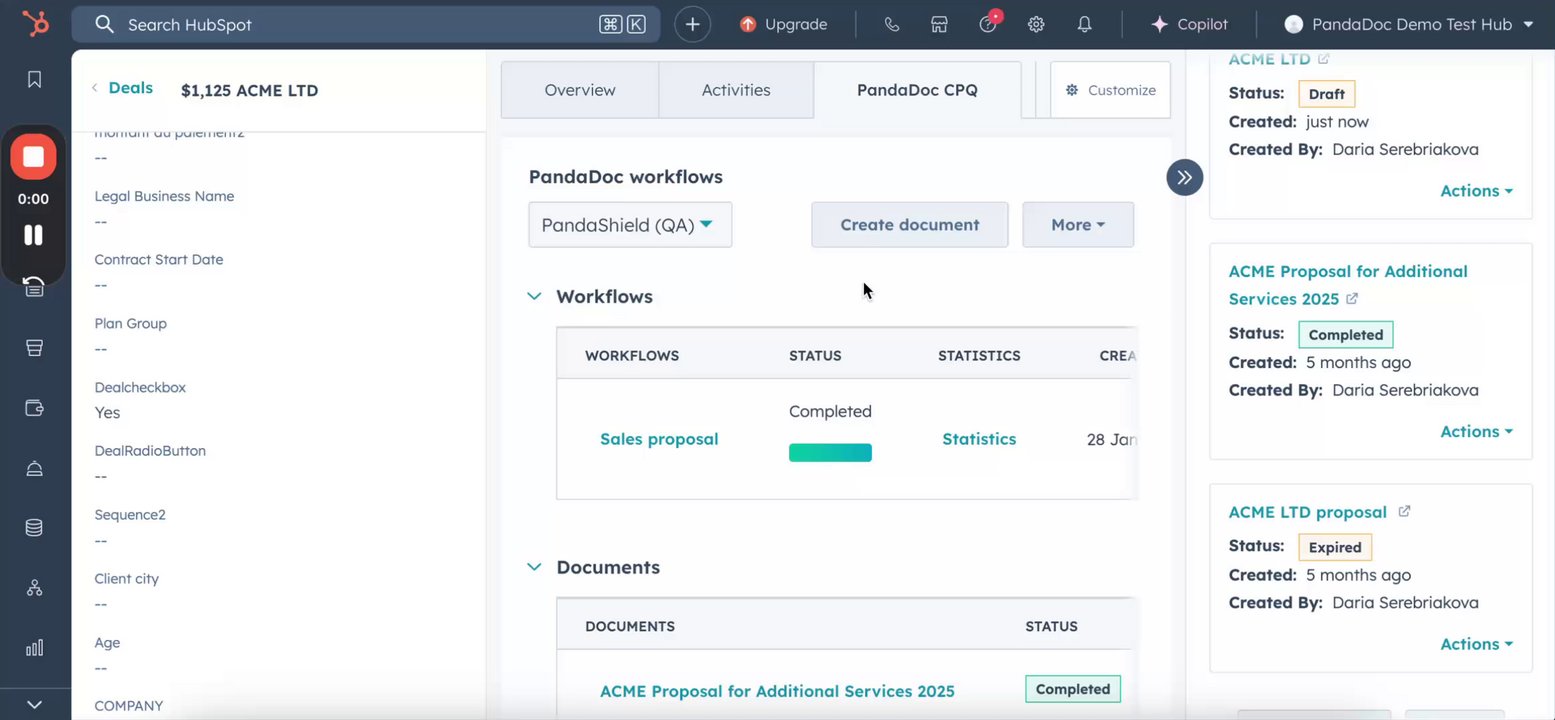Click the recording timer 0:00
The image size is (1555, 720).
[x=33, y=199]
